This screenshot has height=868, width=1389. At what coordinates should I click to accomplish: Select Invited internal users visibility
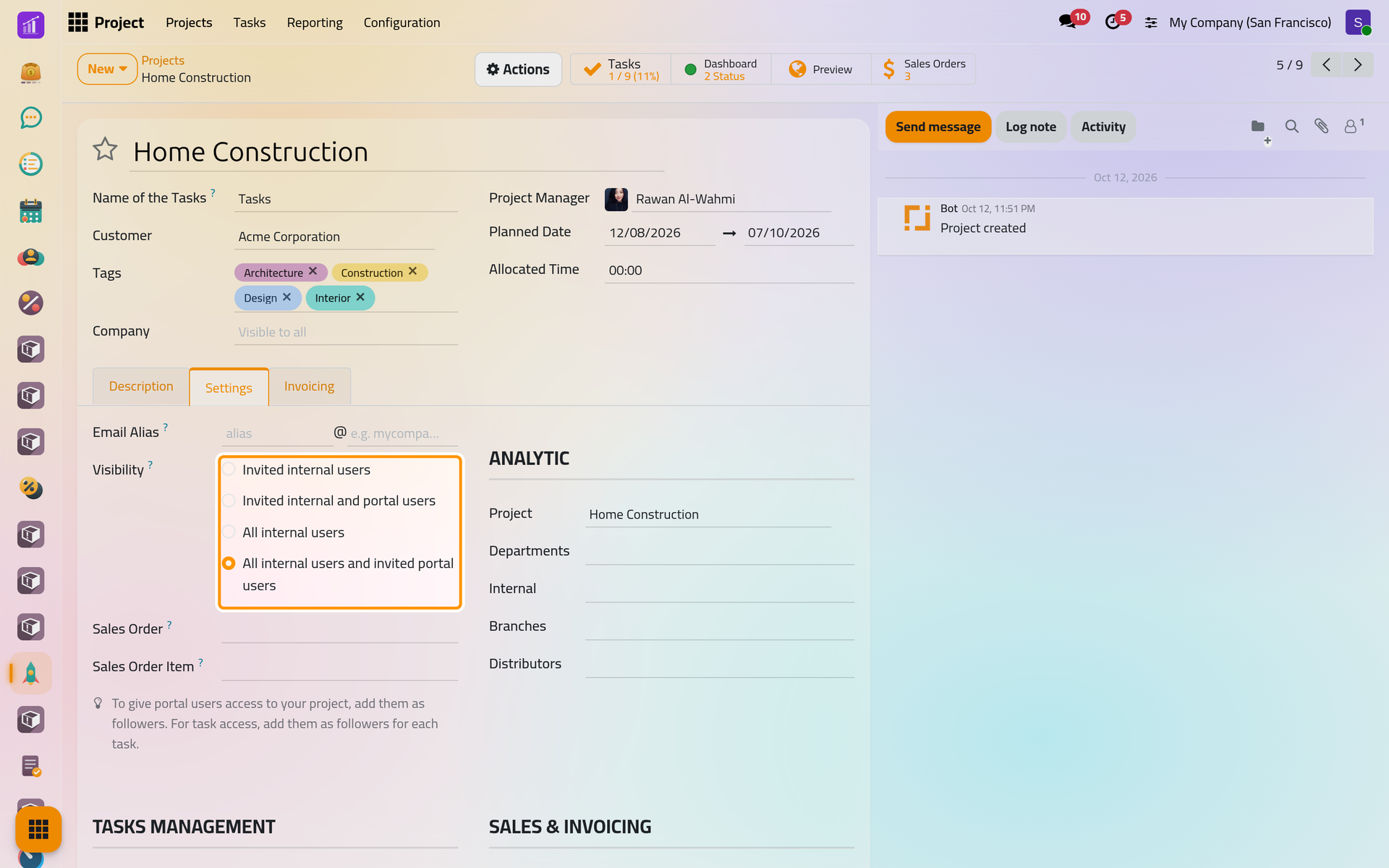tap(229, 469)
